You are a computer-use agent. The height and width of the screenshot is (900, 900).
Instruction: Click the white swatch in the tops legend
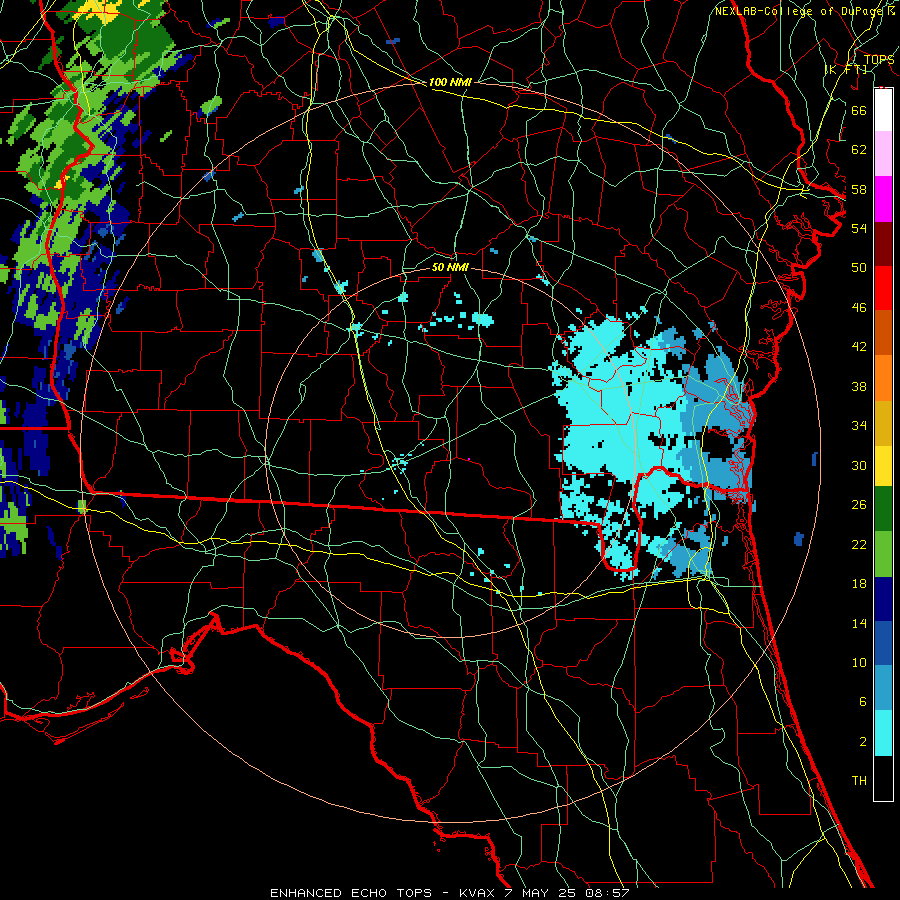(883, 110)
